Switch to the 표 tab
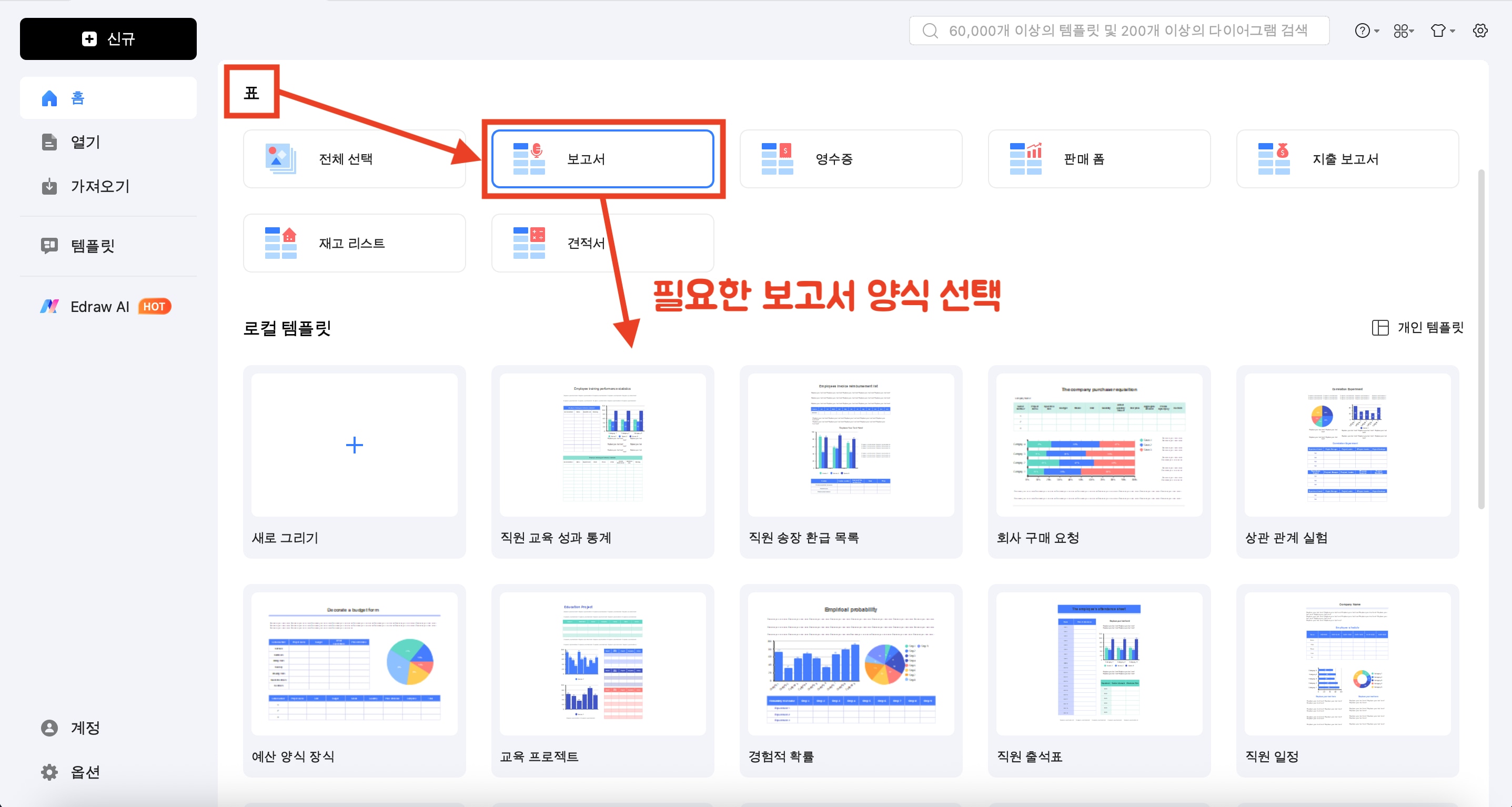Image resolution: width=1512 pixels, height=807 pixels. tap(251, 92)
